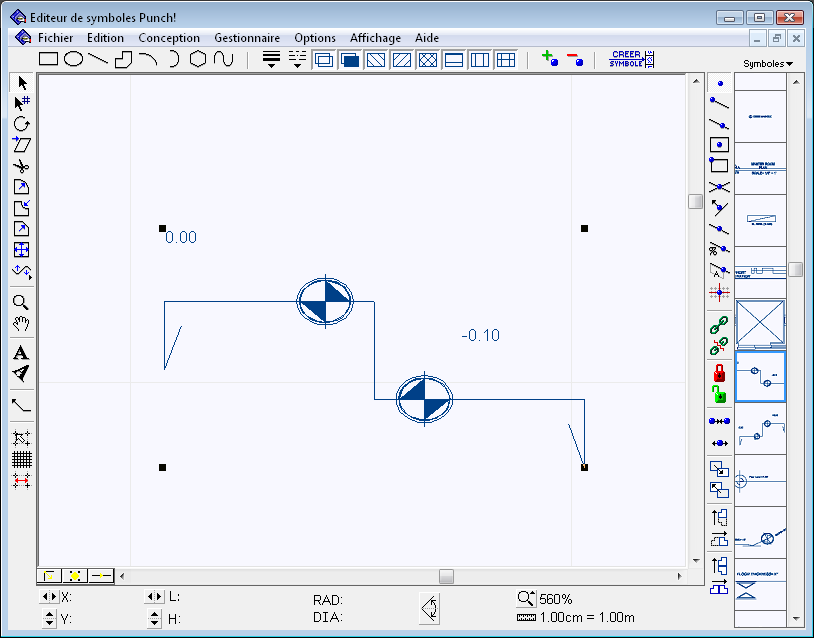Step the L length stepper
Image resolution: width=814 pixels, height=638 pixels.
click(154, 596)
